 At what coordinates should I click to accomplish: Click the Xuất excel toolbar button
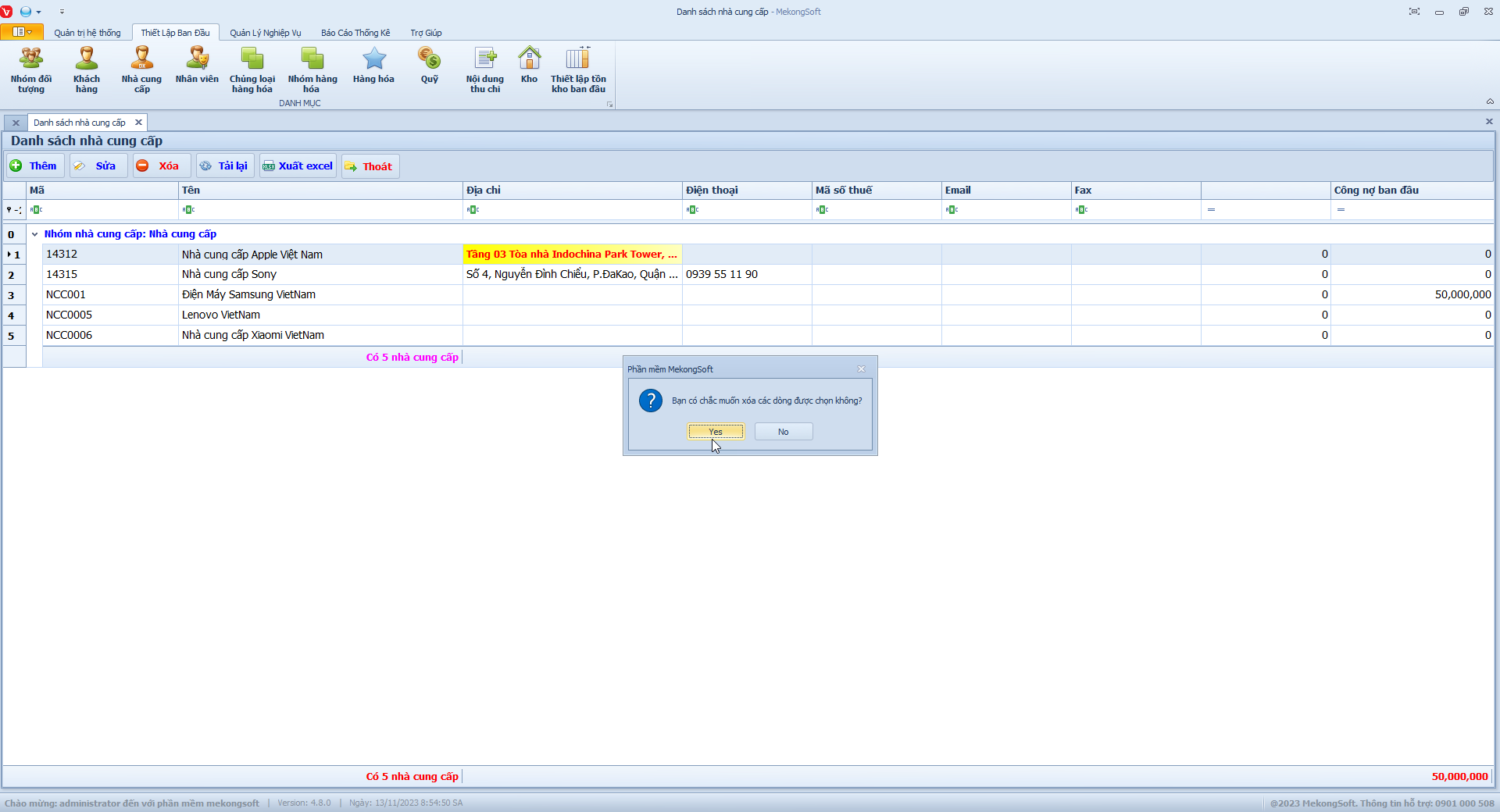tap(298, 166)
